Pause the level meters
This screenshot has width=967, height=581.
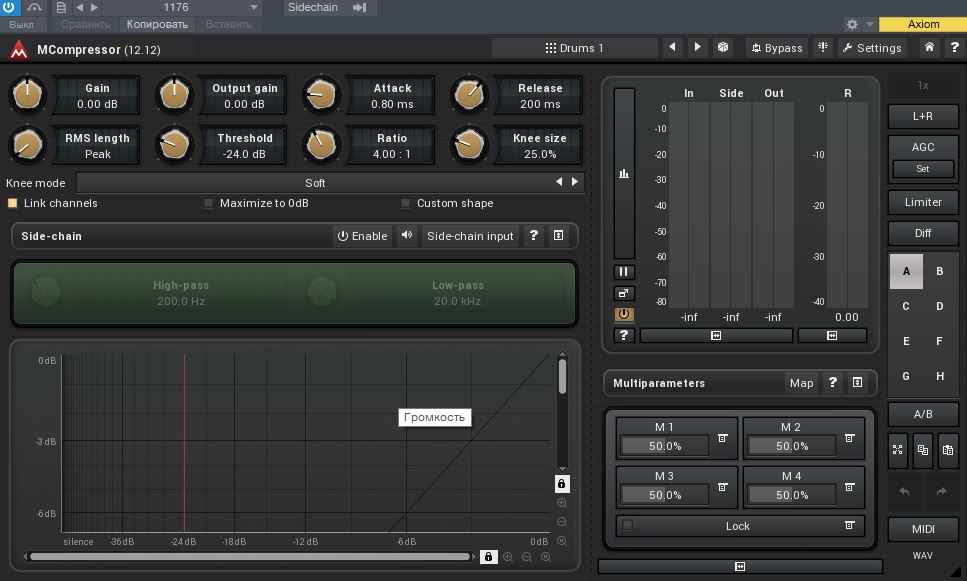pyautogui.click(x=624, y=272)
